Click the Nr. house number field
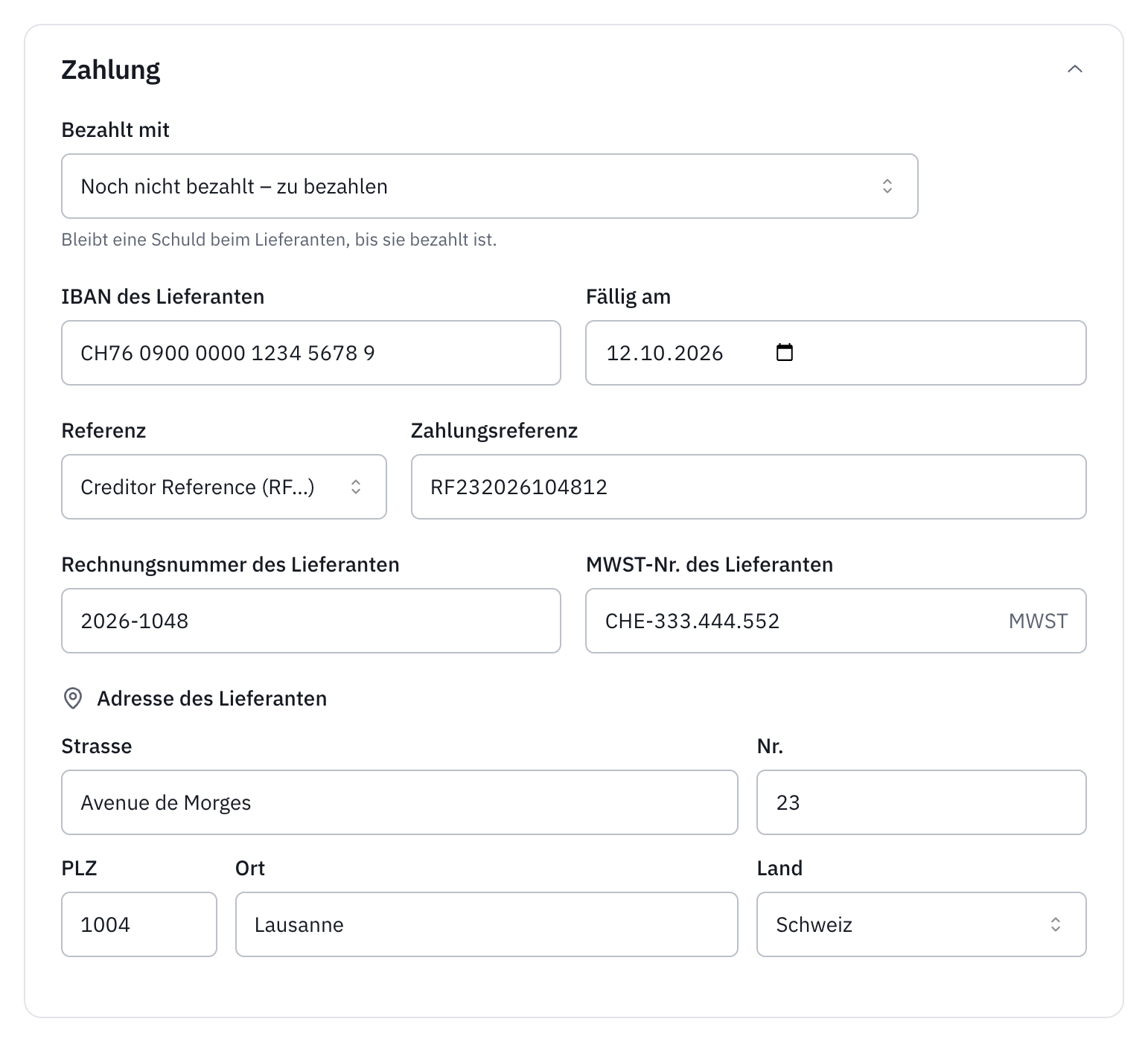This screenshot has height=1042, width=1148. pyautogui.click(x=922, y=802)
